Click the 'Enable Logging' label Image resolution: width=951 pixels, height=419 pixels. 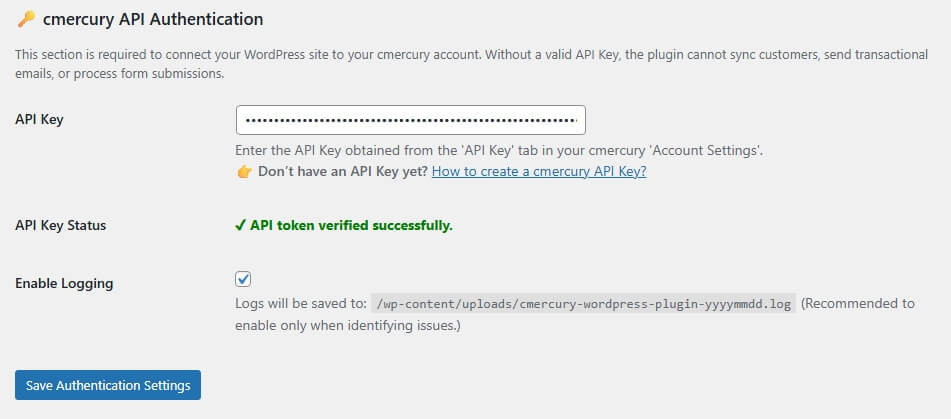tap(64, 283)
